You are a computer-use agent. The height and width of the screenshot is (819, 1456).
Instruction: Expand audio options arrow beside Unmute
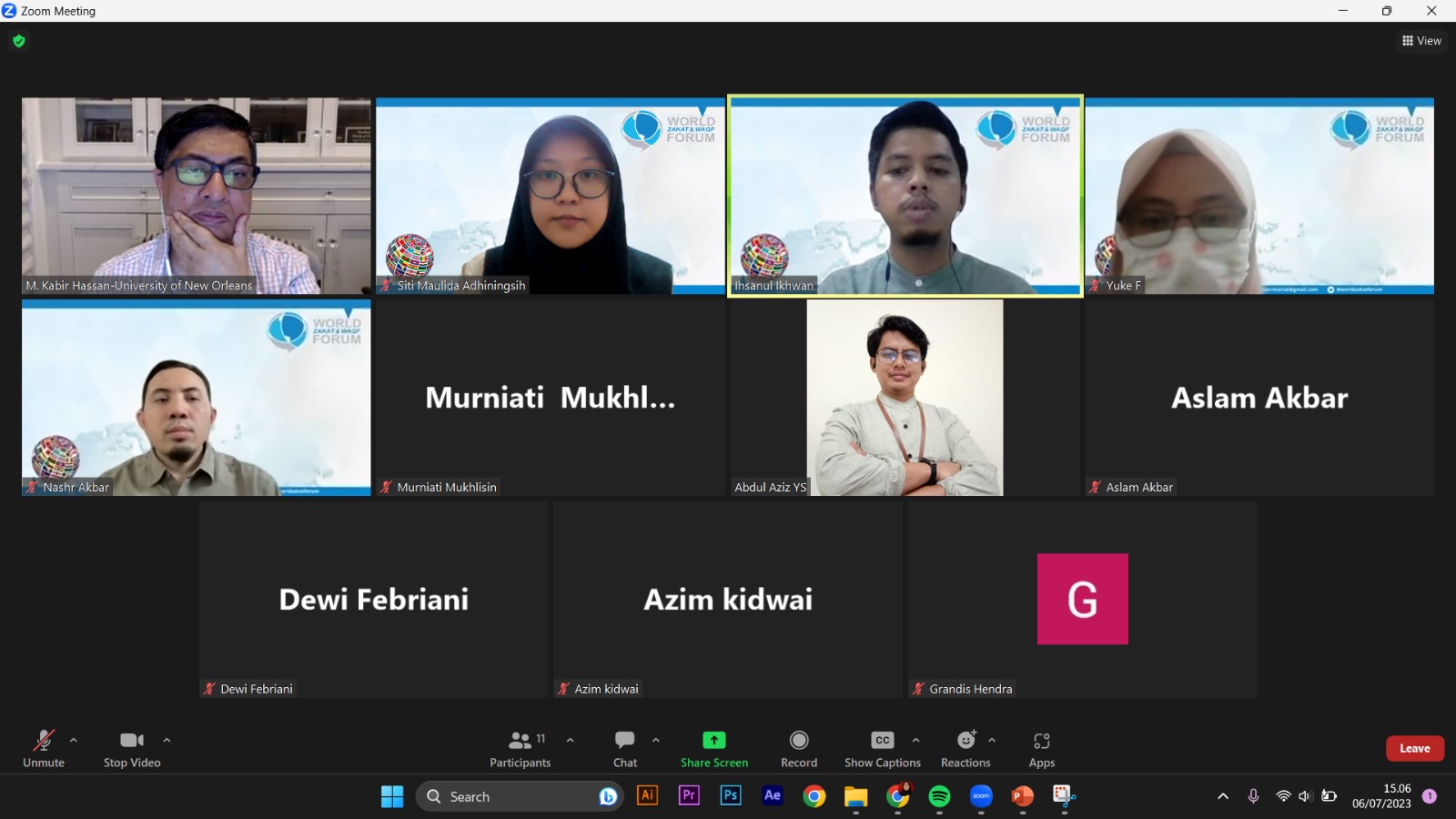click(x=74, y=740)
